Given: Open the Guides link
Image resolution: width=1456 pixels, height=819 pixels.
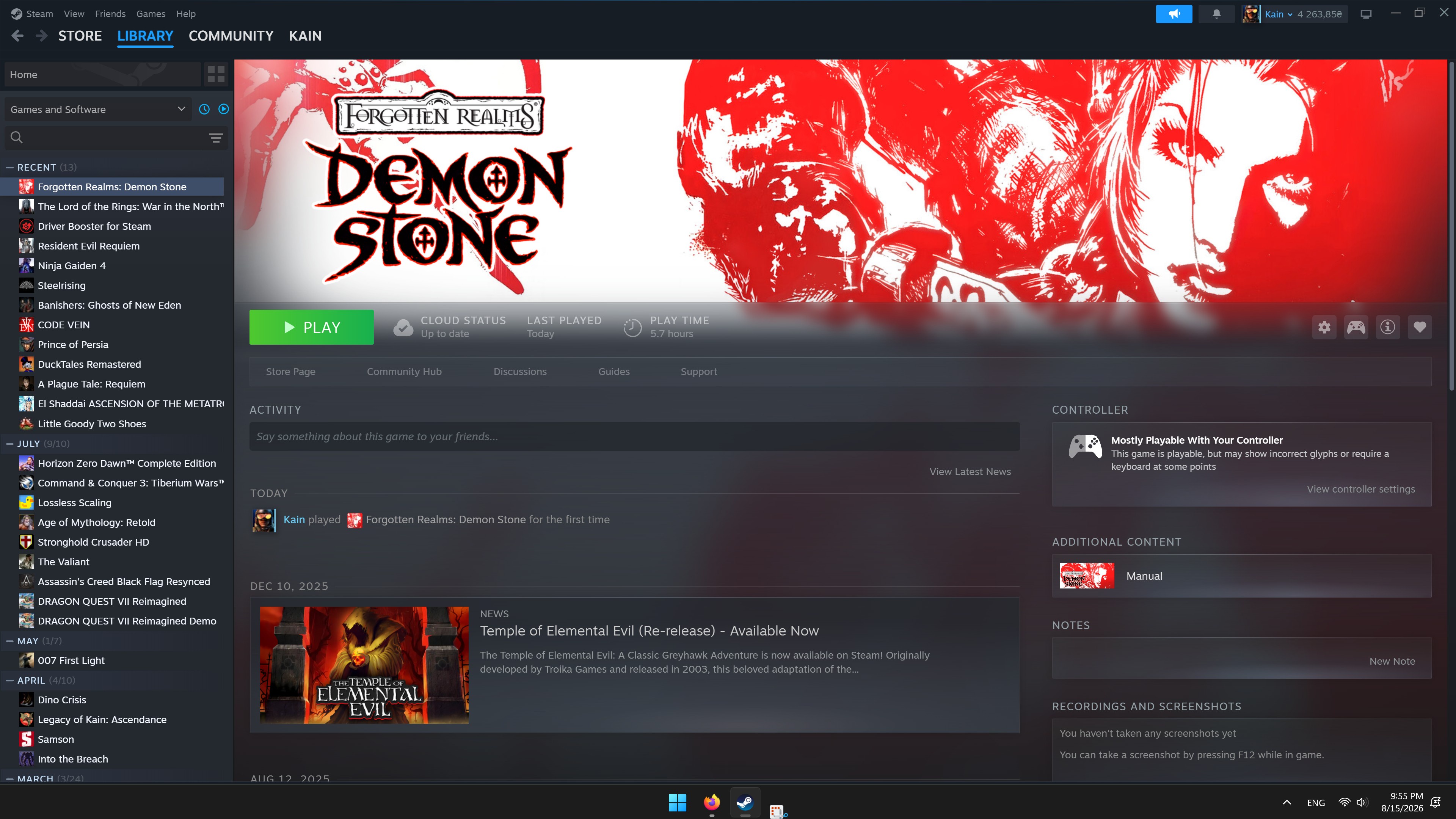Looking at the screenshot, I should [614, 371].
